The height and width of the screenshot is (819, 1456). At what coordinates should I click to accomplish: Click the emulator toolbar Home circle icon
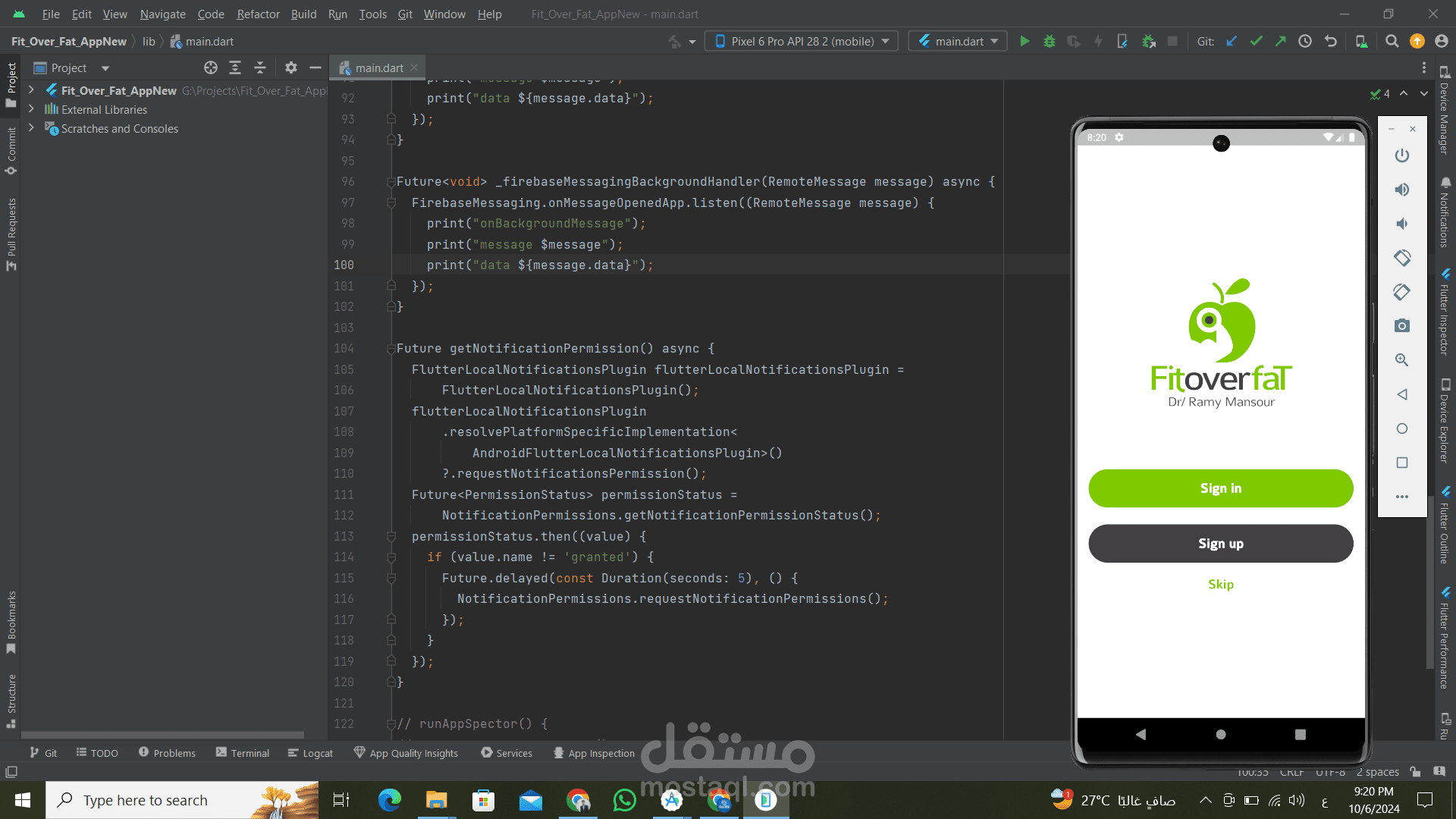tap(1402, 428)
